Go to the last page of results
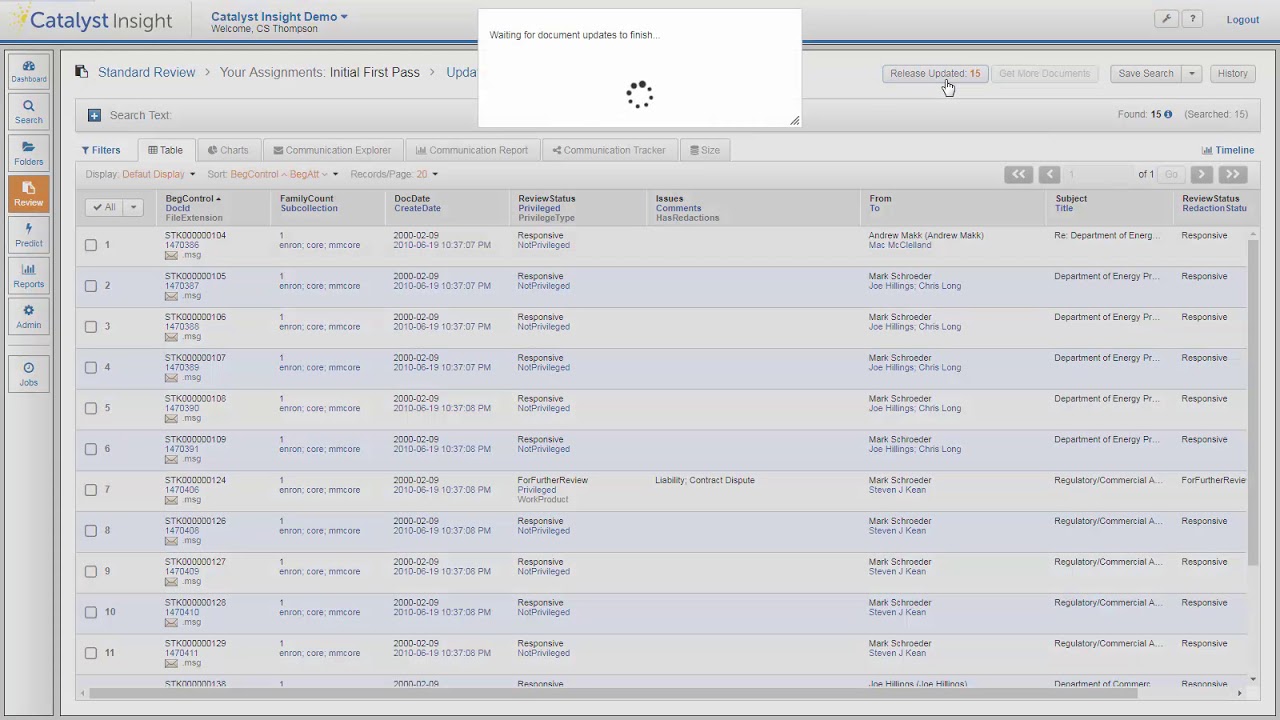This screenshot has width=1280, height=720. (x=1232, y=174)
